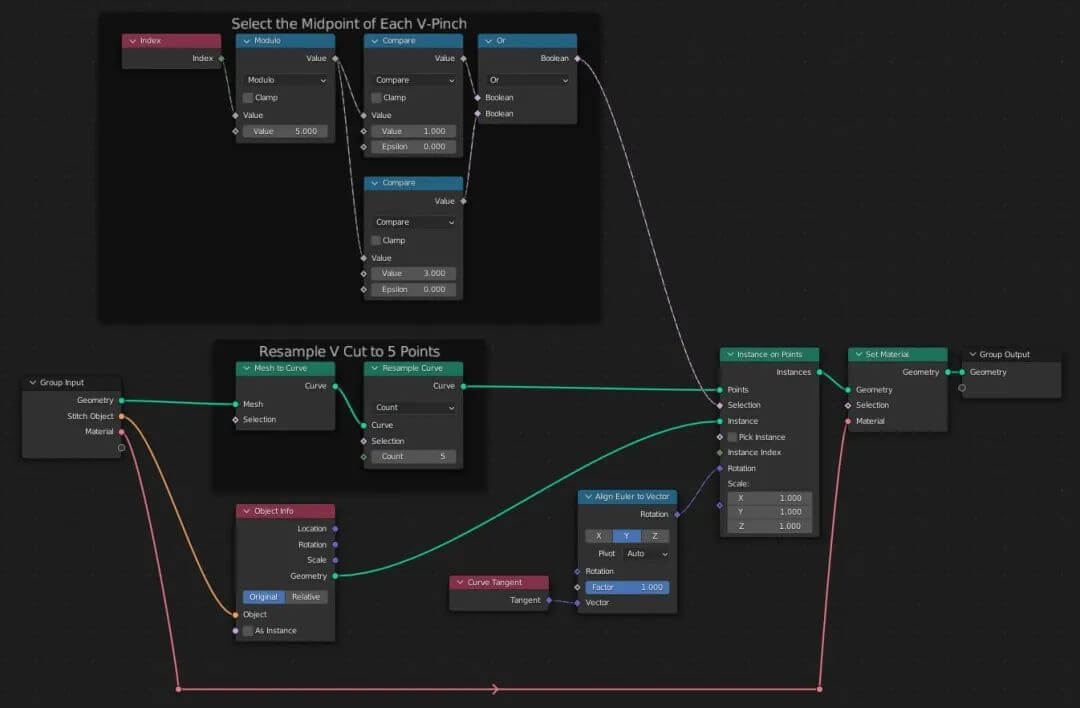This screenshot has width=1080, height=708.
Task: Click Instance on Points Rotation input socket
Action: coord(720,468)
